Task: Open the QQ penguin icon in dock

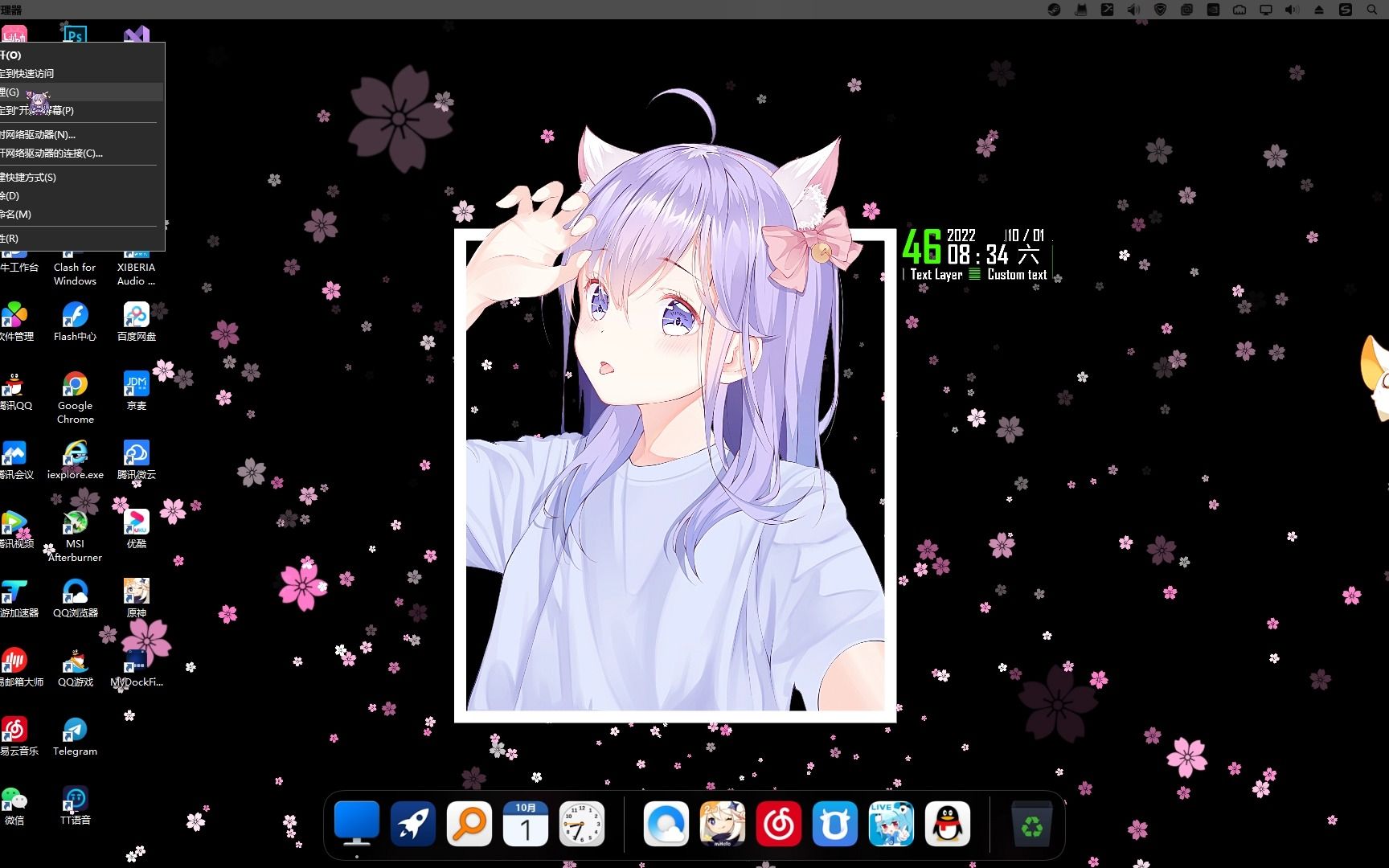Action: pyautogui.click(x=948, y=824)
